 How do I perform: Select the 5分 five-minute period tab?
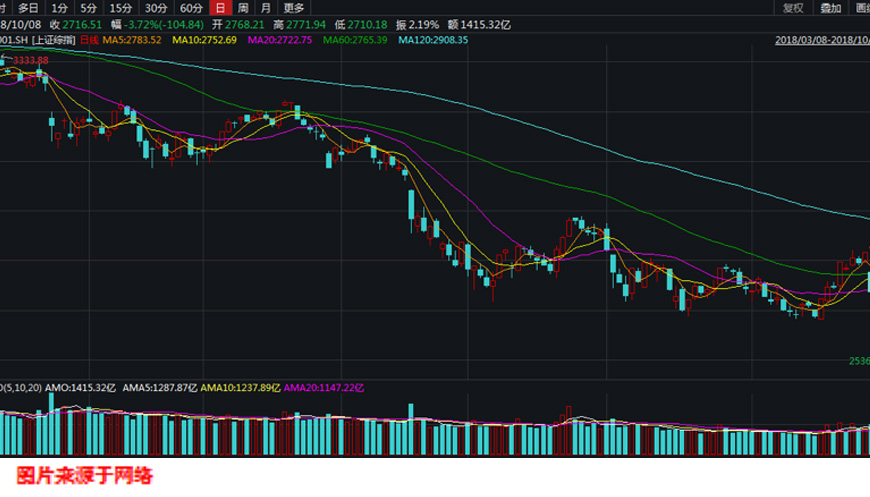click(89, 8)
